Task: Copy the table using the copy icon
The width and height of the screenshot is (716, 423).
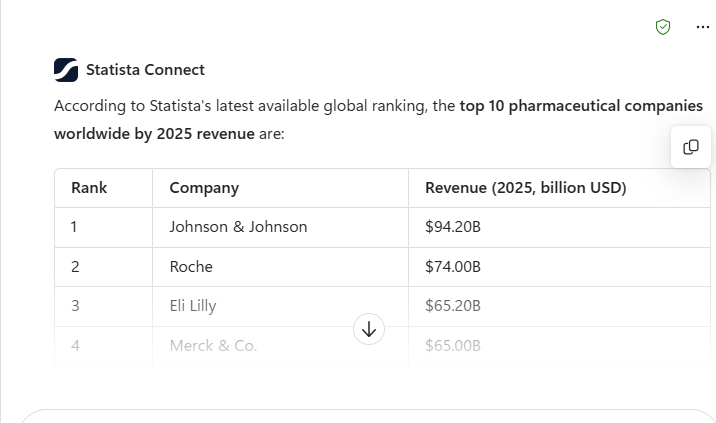Action: tap(690, 147)
